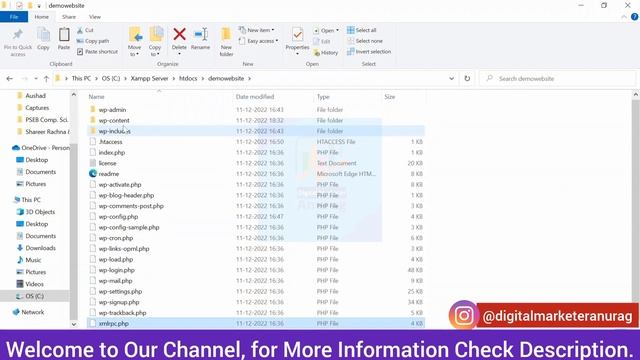
Task: Sort by the Size column header
Action: point(390,97)
